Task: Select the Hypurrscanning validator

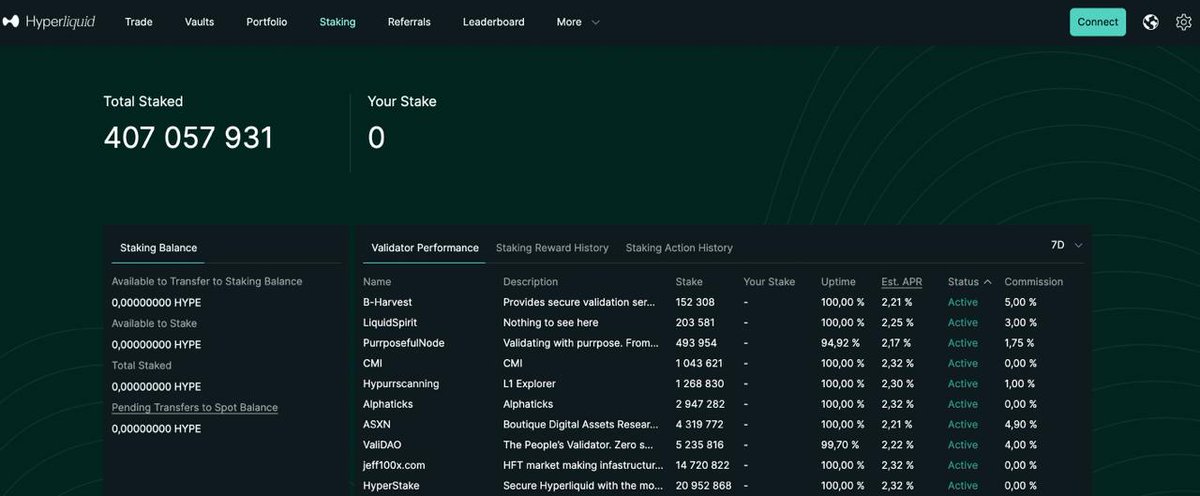Action: click(x=401, y=384)
